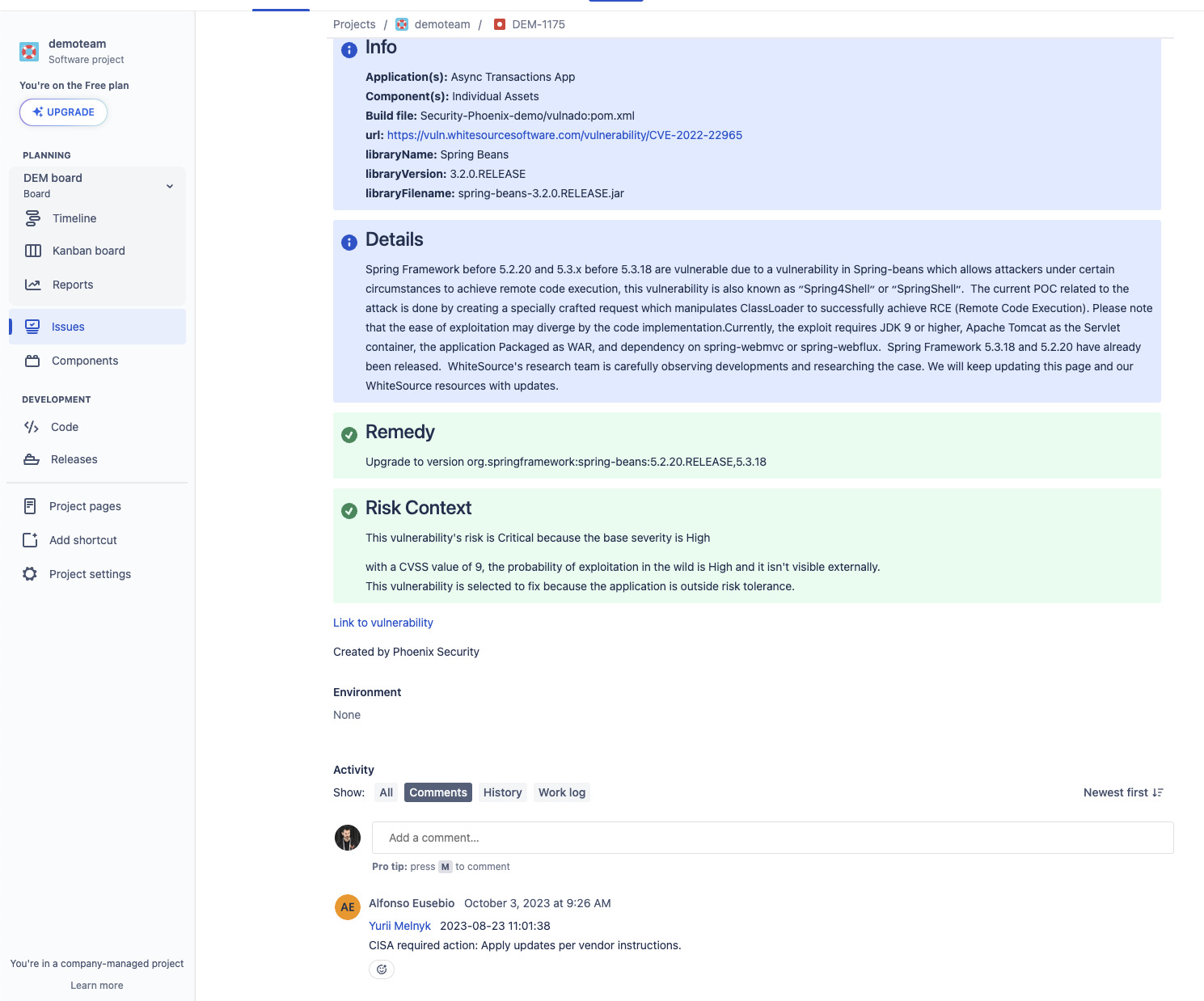Click the Alfonso Eusebio author name
Image resolution: width=1204 pixels, height=1001 pixels.
(x=412, y=903)
